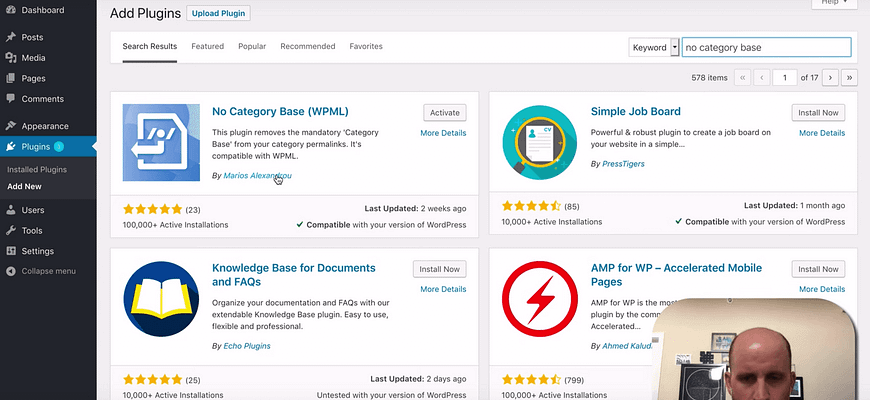
Task: Click Upload Plugin button
Action: pyautogui.click(x=218, y=13)
